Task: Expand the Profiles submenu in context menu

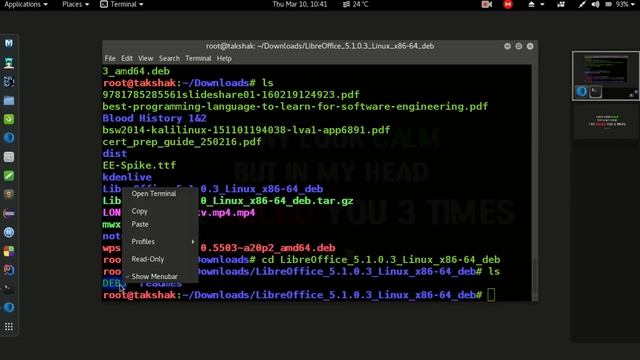Action: tap(161, 242)
